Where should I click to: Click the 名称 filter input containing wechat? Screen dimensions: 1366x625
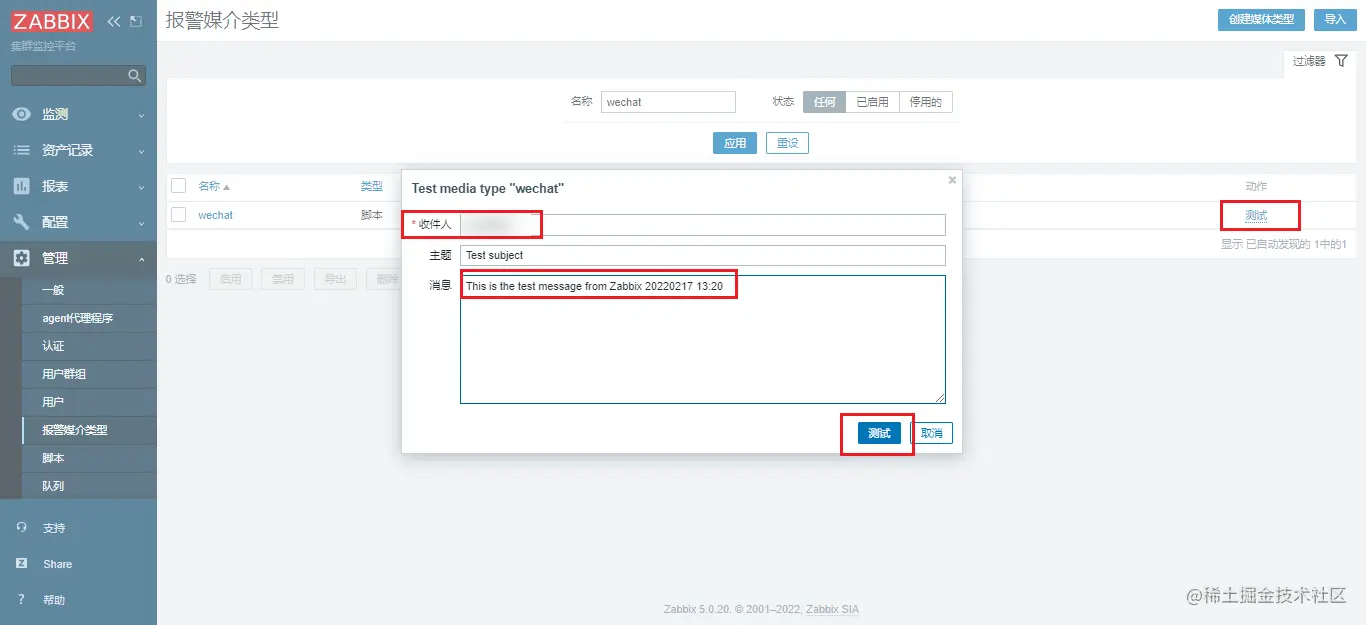click(668, 102)
